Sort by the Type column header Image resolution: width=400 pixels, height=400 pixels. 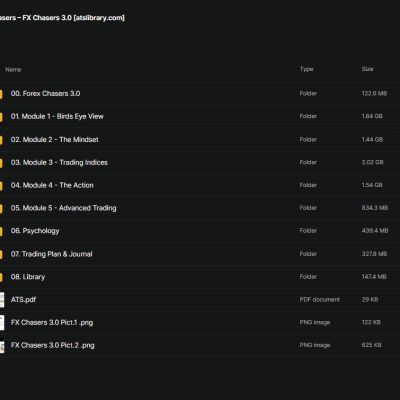306,69
